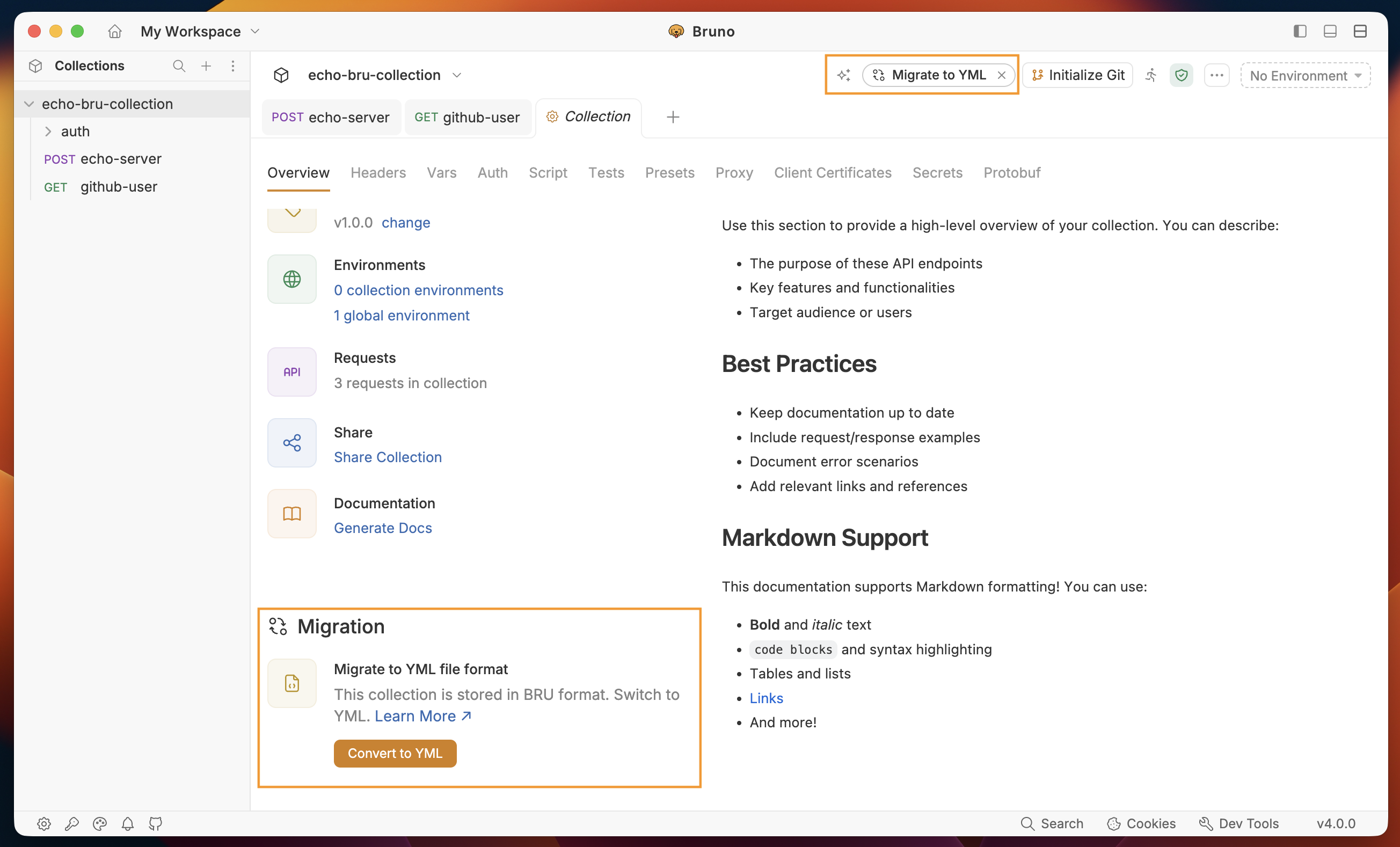Click the 3 requests in collection text
1400x847 pixels.
pyautogui.click(x=410, y=383)
